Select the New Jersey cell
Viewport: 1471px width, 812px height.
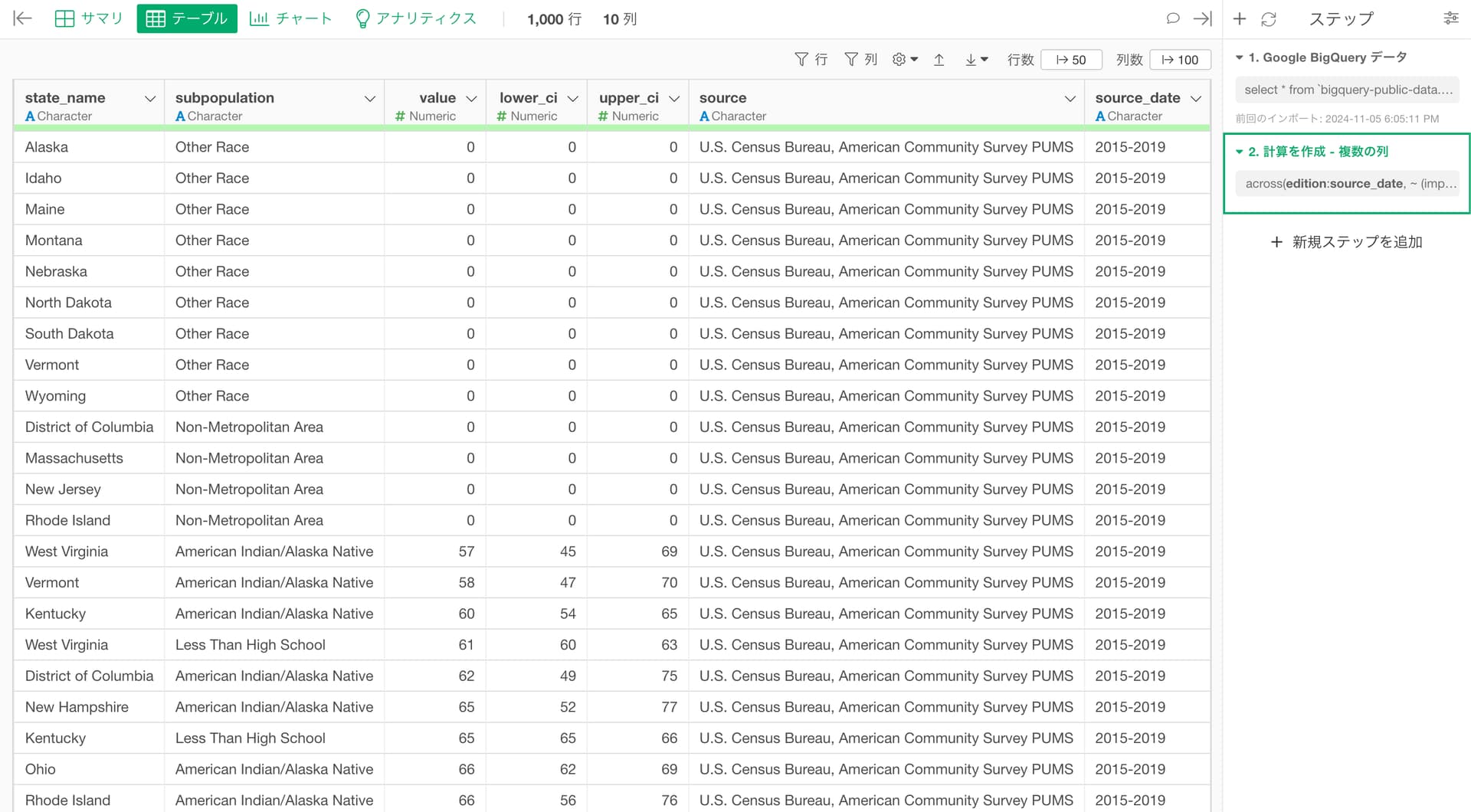[89, 489]
